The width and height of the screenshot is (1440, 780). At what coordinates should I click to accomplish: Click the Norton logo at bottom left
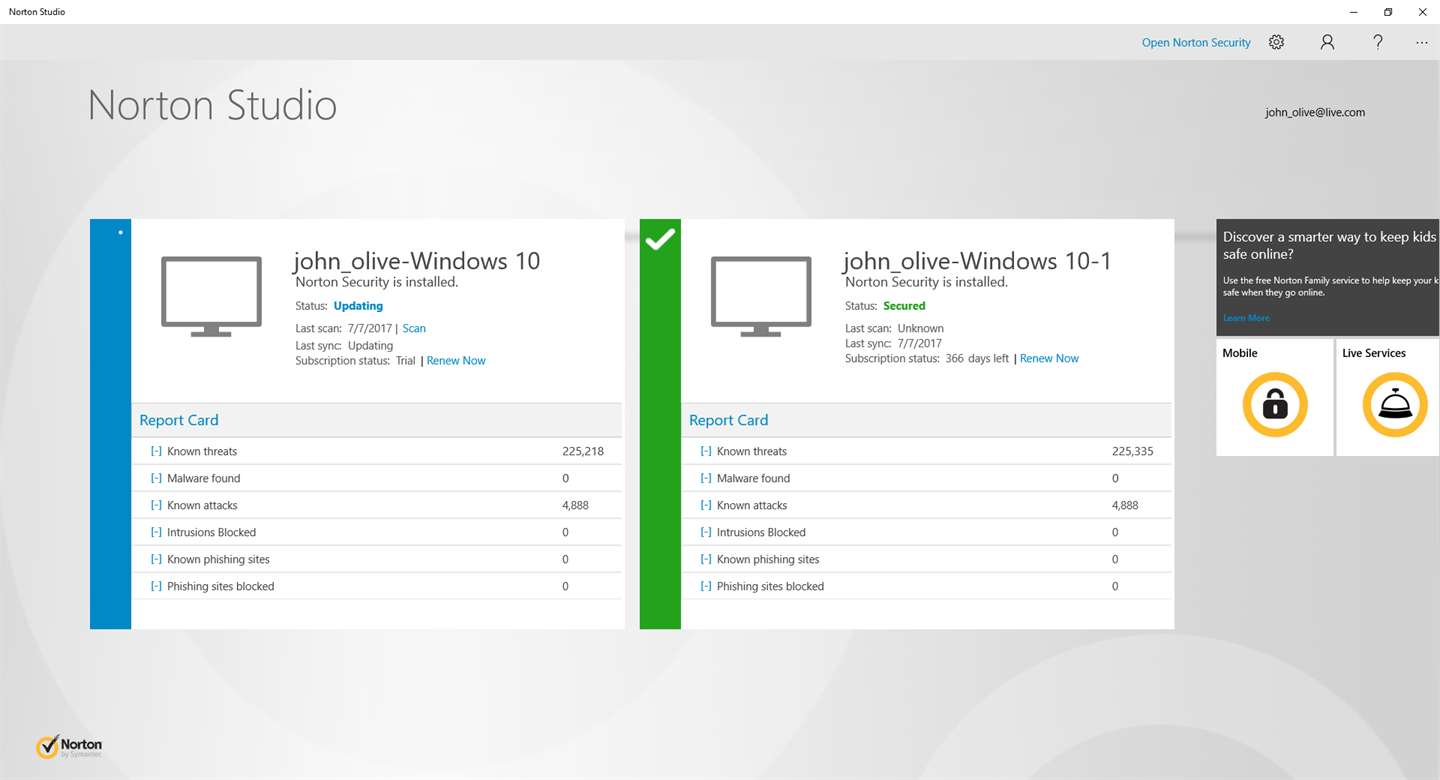point(69,747)
